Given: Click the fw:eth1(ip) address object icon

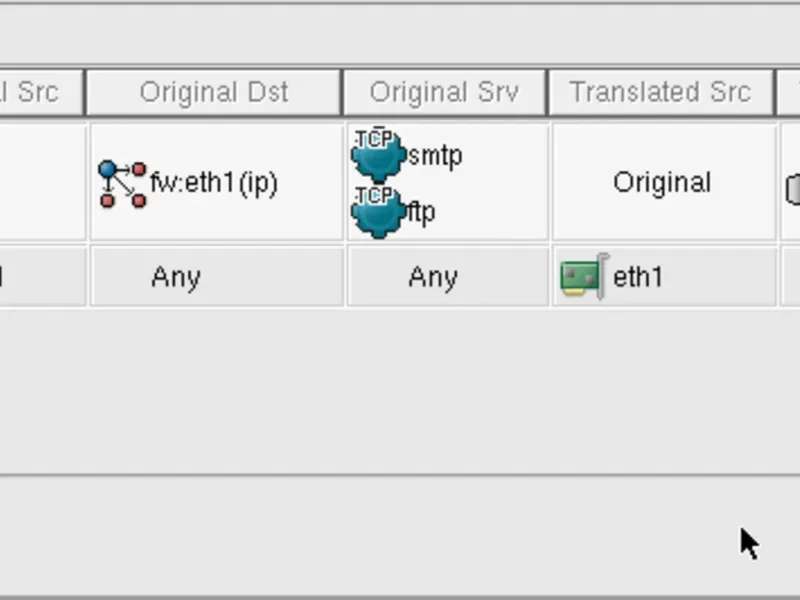Looking at the screenshot, I should pos(122,184).
